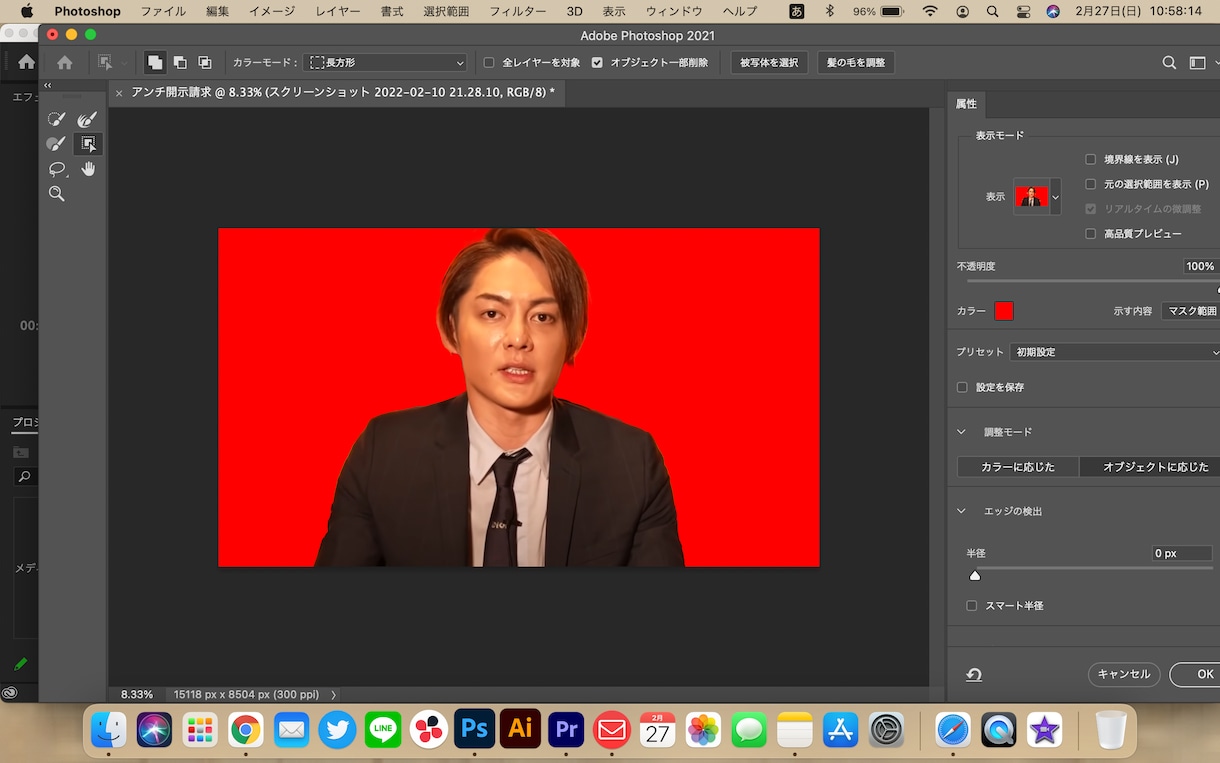Open the ウィンドウ menu

click(x=674, y=11)
